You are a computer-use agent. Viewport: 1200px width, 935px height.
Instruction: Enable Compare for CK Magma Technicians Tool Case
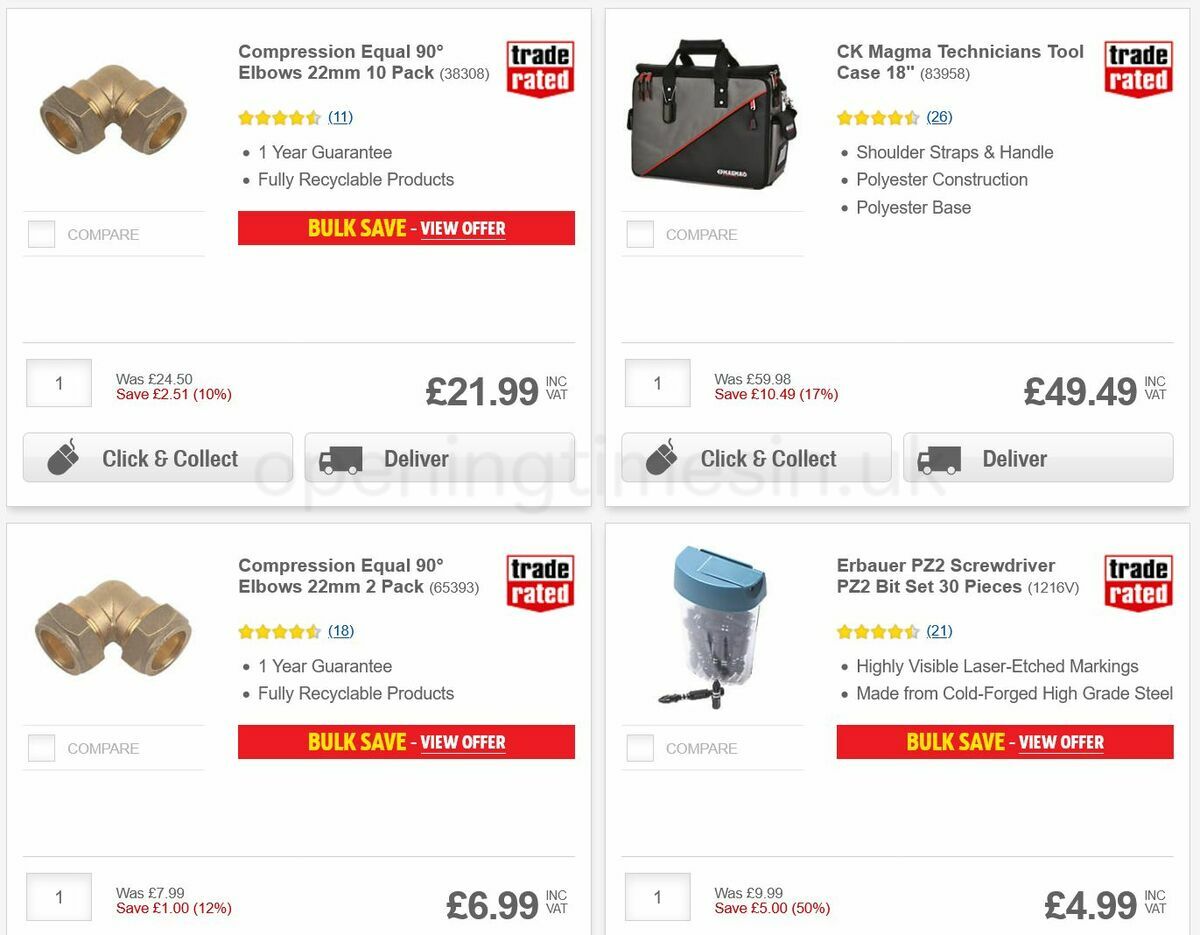[x=639, y=233]
